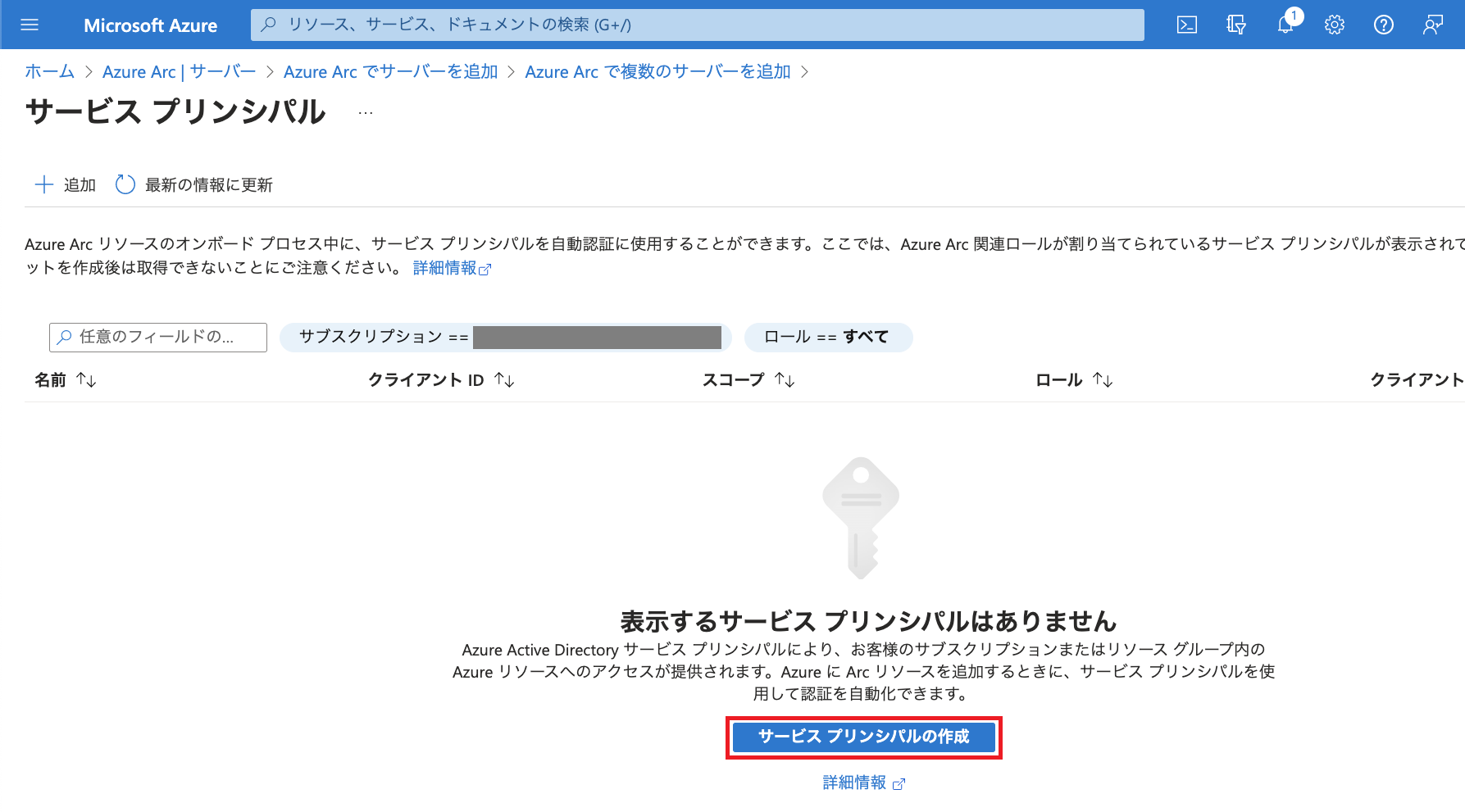The width and height of the screenshot is (1465, 812).
Task: Click the クライアント ID column header text
Action: point(426,380)
